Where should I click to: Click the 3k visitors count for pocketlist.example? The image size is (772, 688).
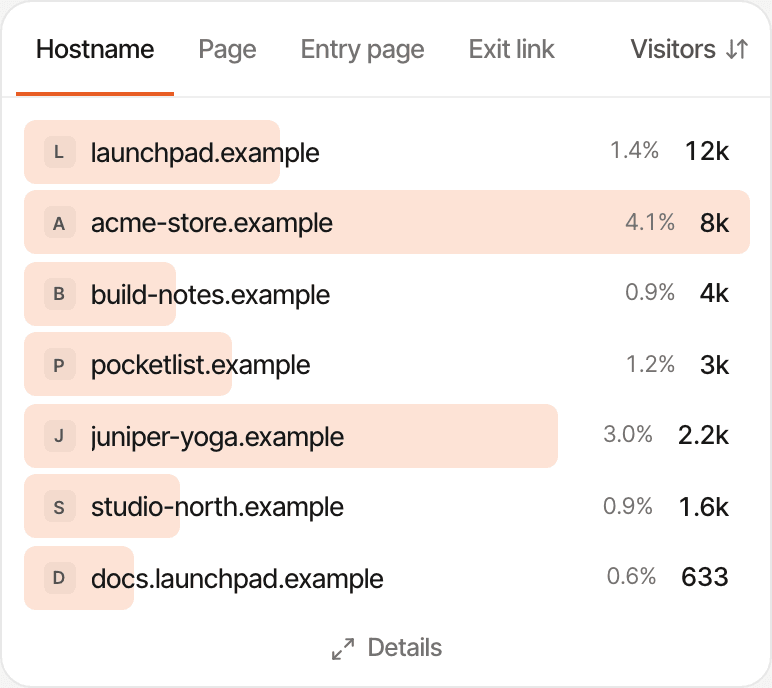[x=714, y=365]
